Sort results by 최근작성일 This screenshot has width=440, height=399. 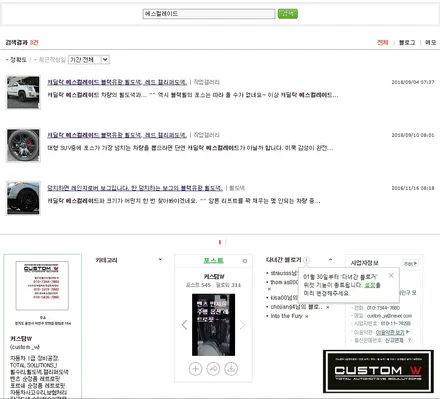[52, 60]
